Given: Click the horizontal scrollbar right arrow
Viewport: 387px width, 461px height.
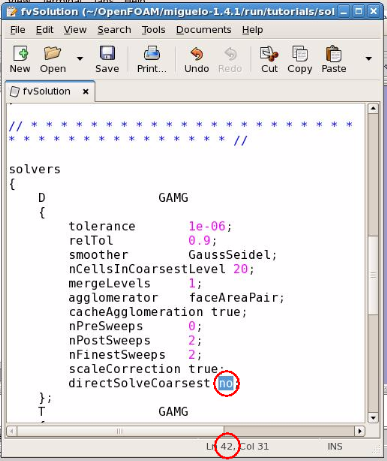Looking at the screenshot, I should pos(360,431).
